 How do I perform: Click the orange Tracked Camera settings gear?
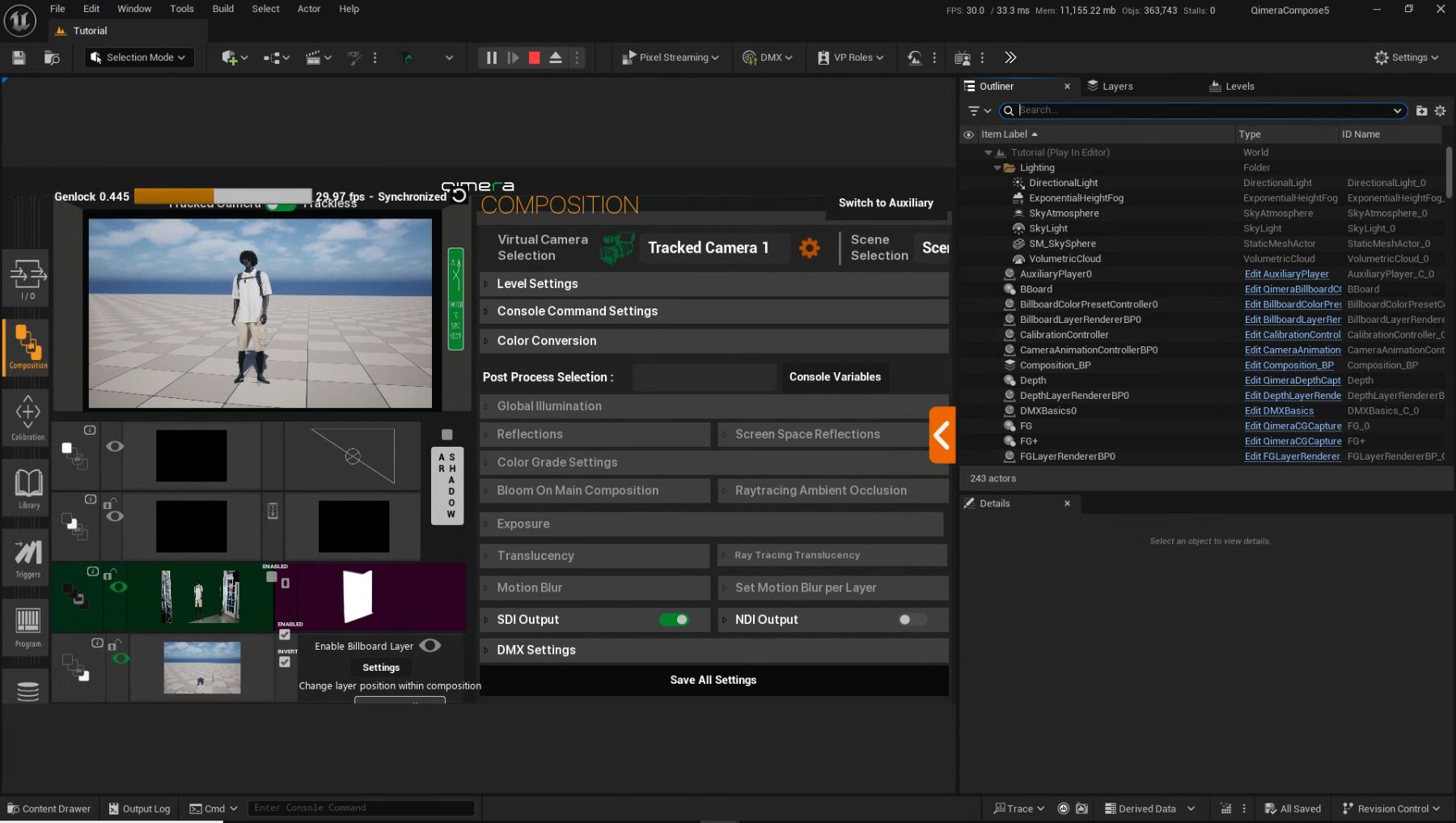tap(809, 248)
